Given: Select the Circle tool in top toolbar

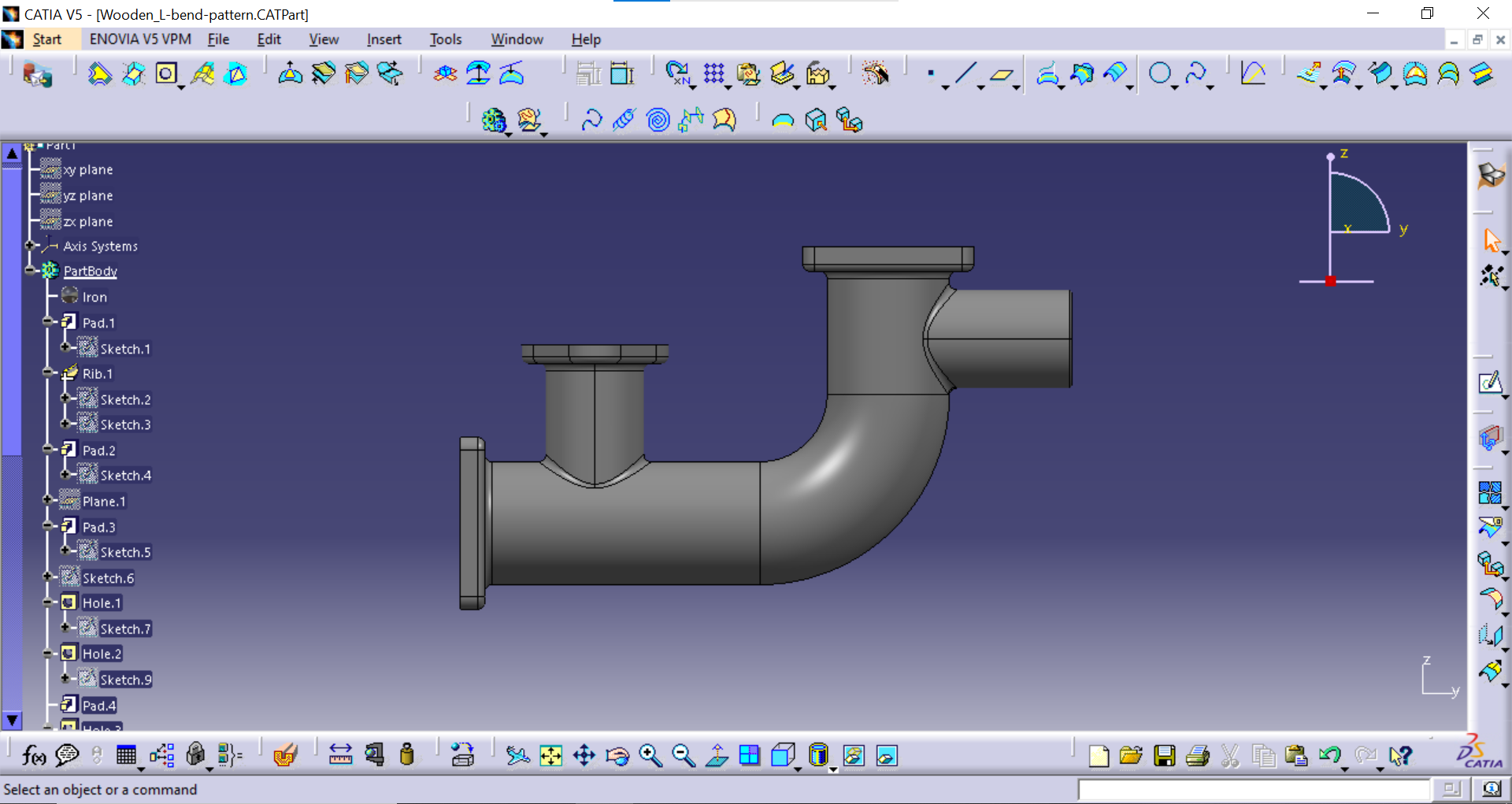Looking at the screenshot, I should 1159,74.
